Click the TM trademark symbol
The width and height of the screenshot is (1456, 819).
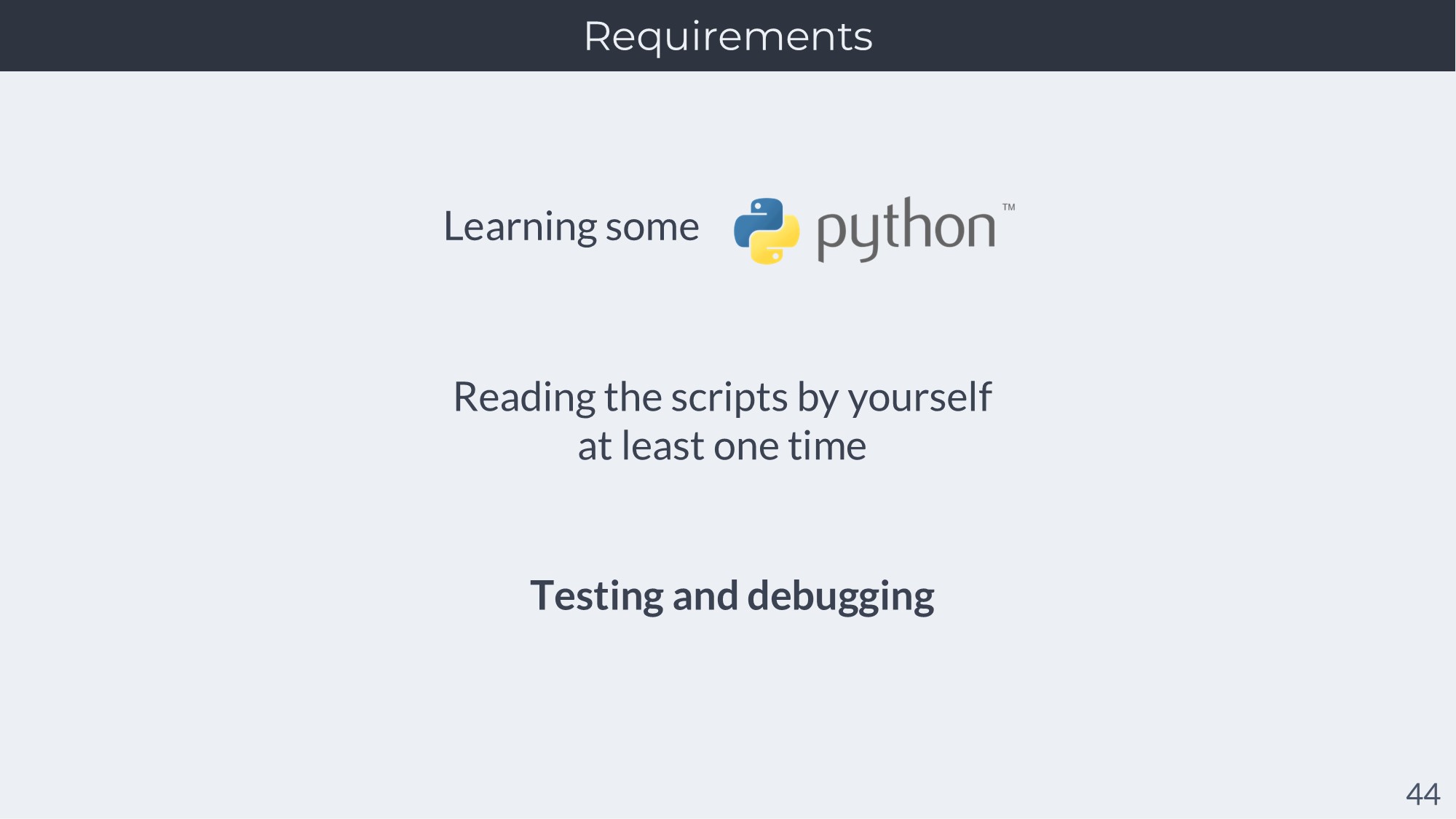(x=1008, y=207)
